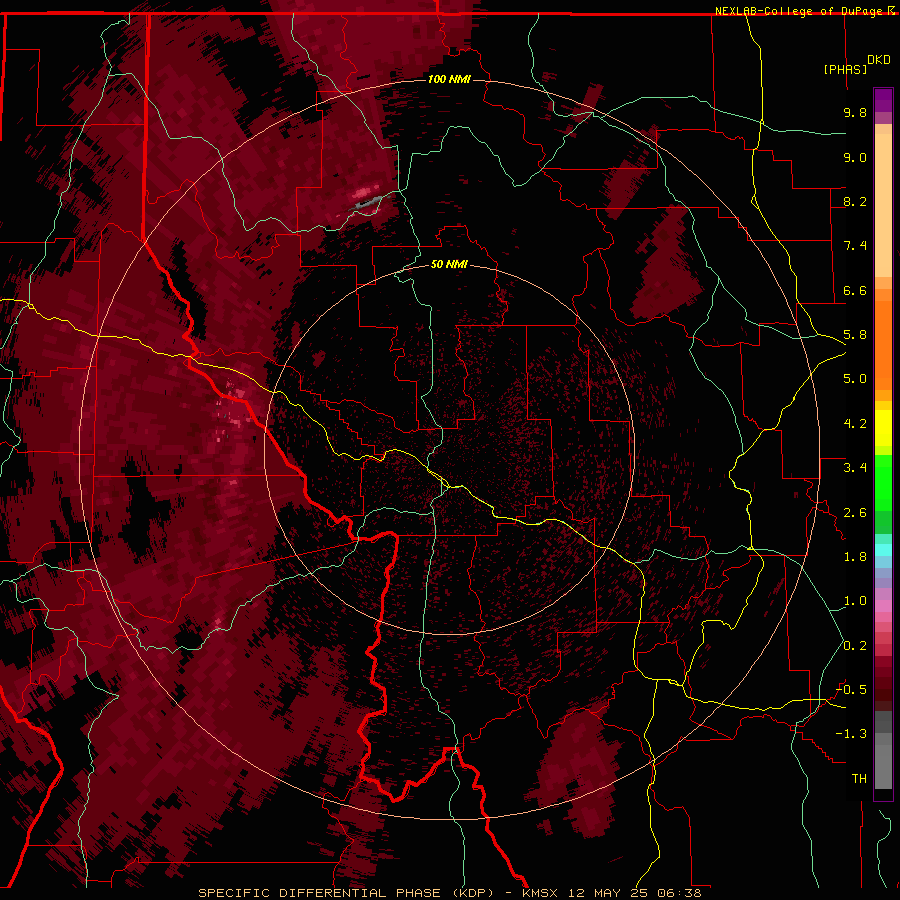Click the 1.8 scale value
This screenshot has height=900, width=900.
855,557
